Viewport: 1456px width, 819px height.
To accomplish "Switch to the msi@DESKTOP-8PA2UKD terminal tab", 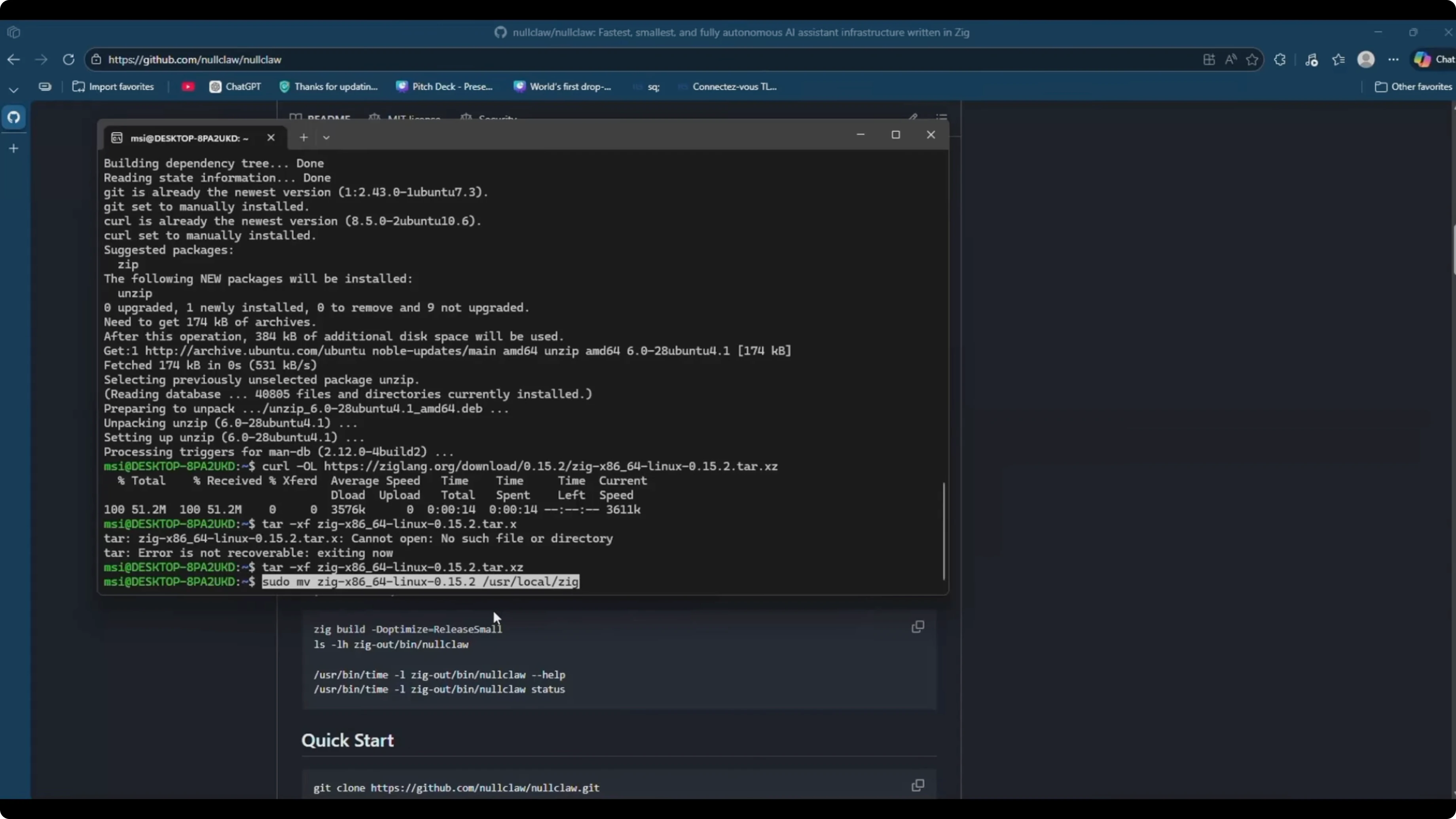I will point(186,137).
